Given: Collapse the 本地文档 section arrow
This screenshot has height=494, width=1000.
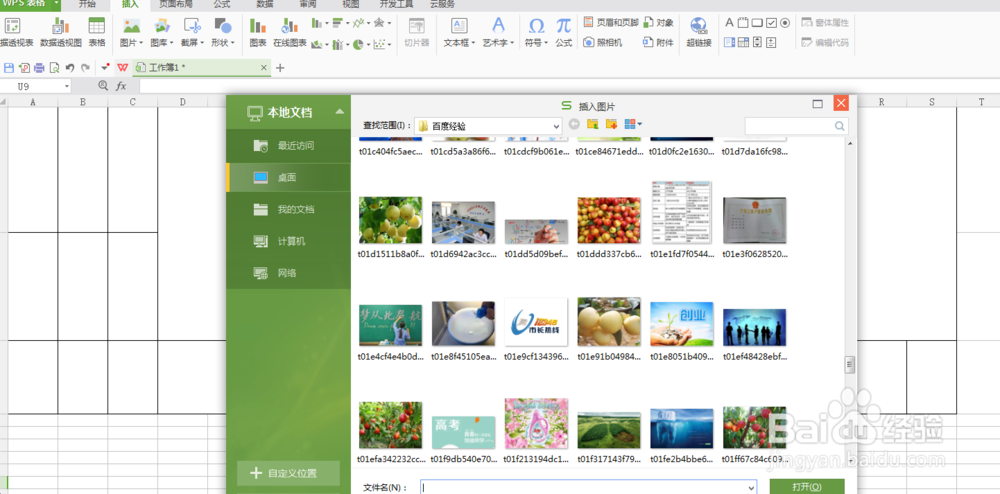Looking at the screenshot, I should [x=339, y=113].
